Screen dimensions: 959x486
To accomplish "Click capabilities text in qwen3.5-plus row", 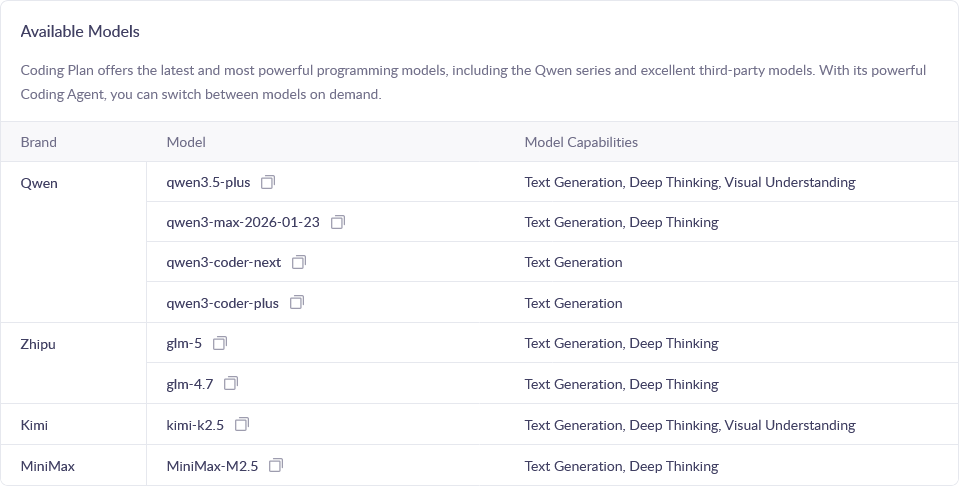I will [690, 182].
